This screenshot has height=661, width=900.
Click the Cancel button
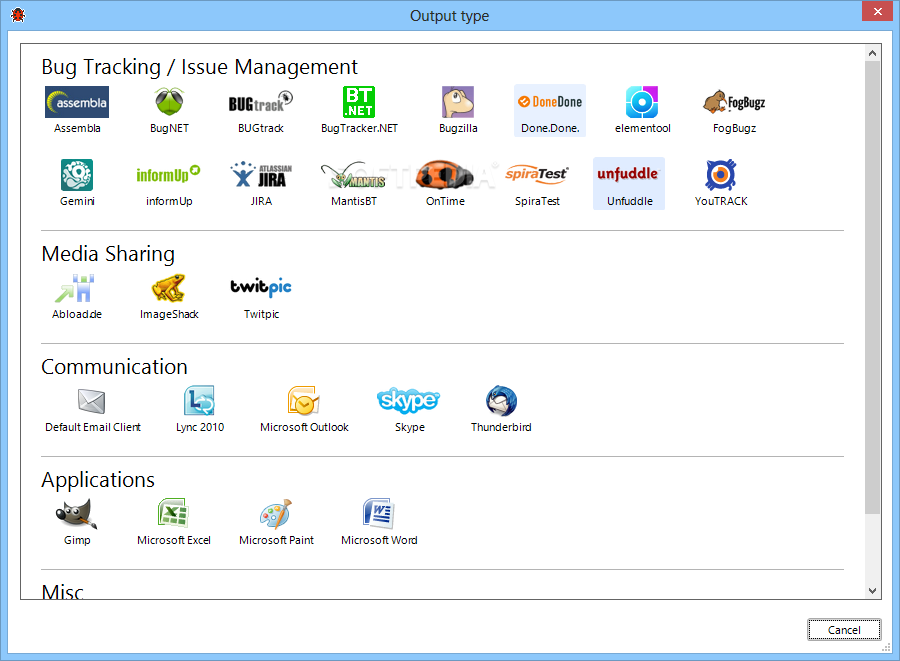coord(844,629)
